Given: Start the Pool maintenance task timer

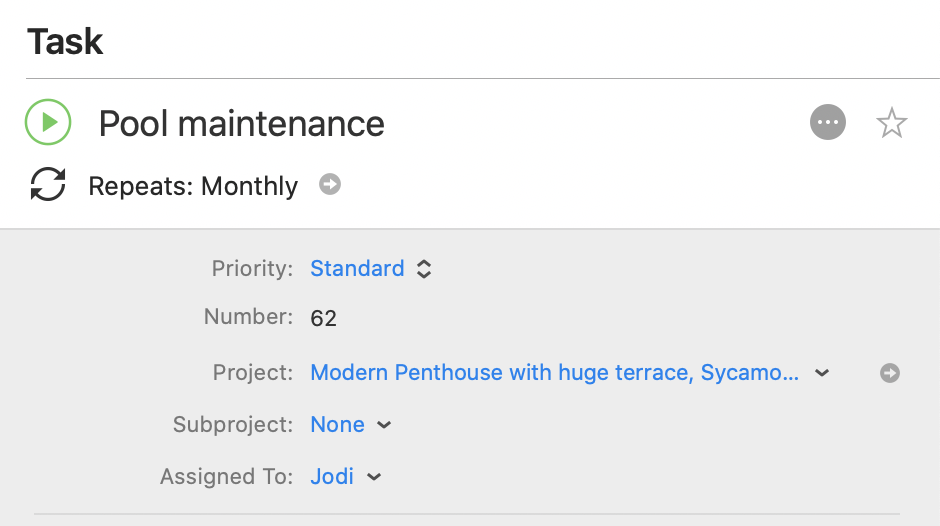Looking at the screenshot, I should click(48, 122).
